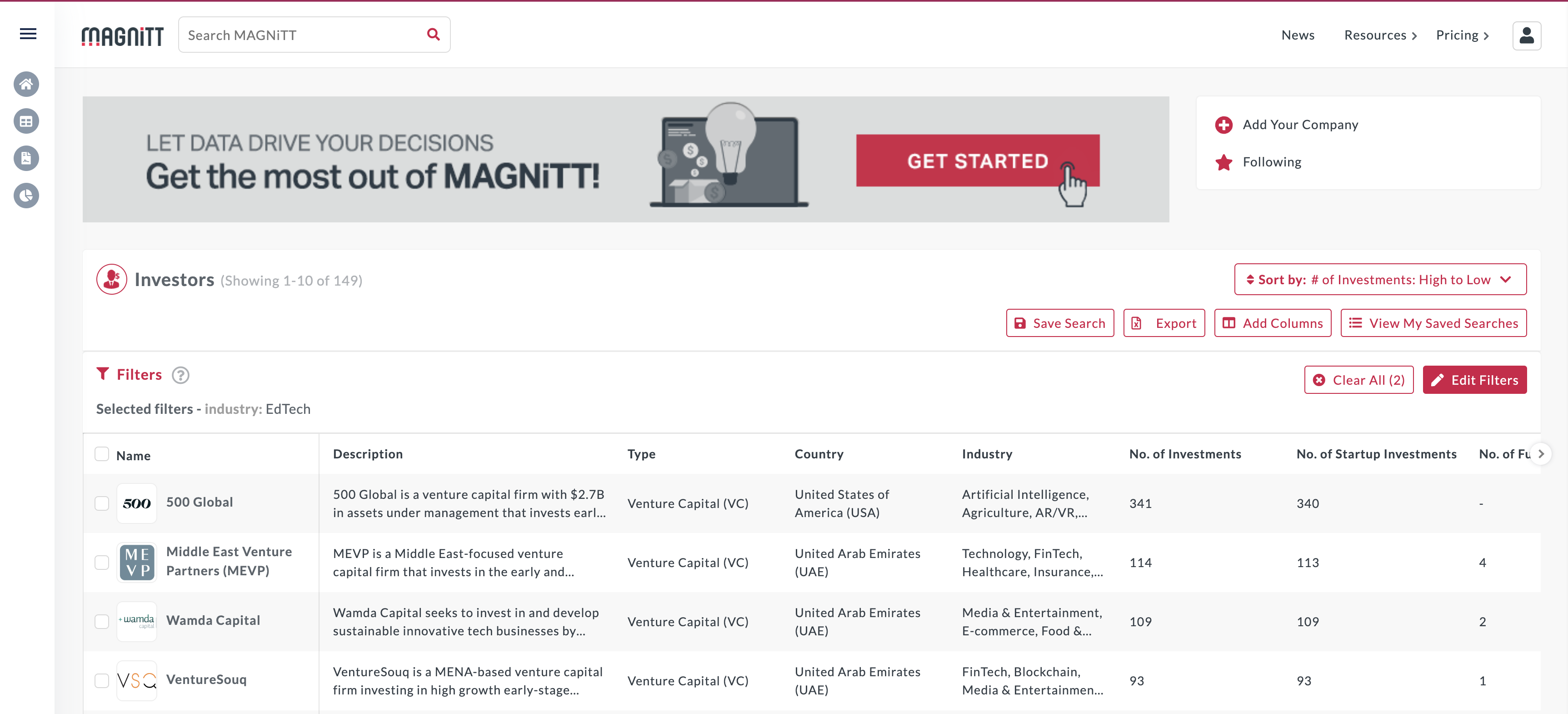1568x714 pixels.
Task: Select the Middle East Venture Partners checkbox
Action: pos(102,562)
